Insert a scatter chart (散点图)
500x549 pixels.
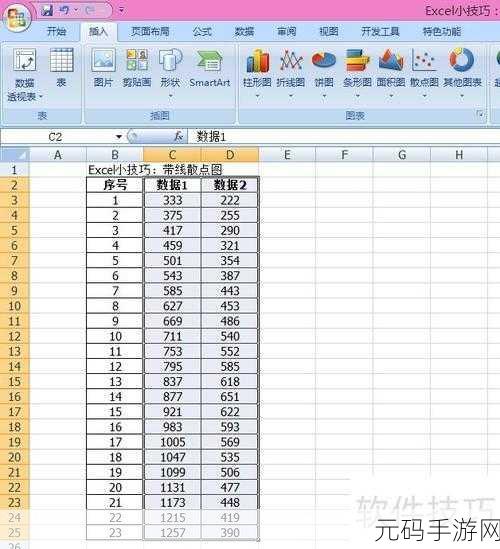tap(424, 74)
